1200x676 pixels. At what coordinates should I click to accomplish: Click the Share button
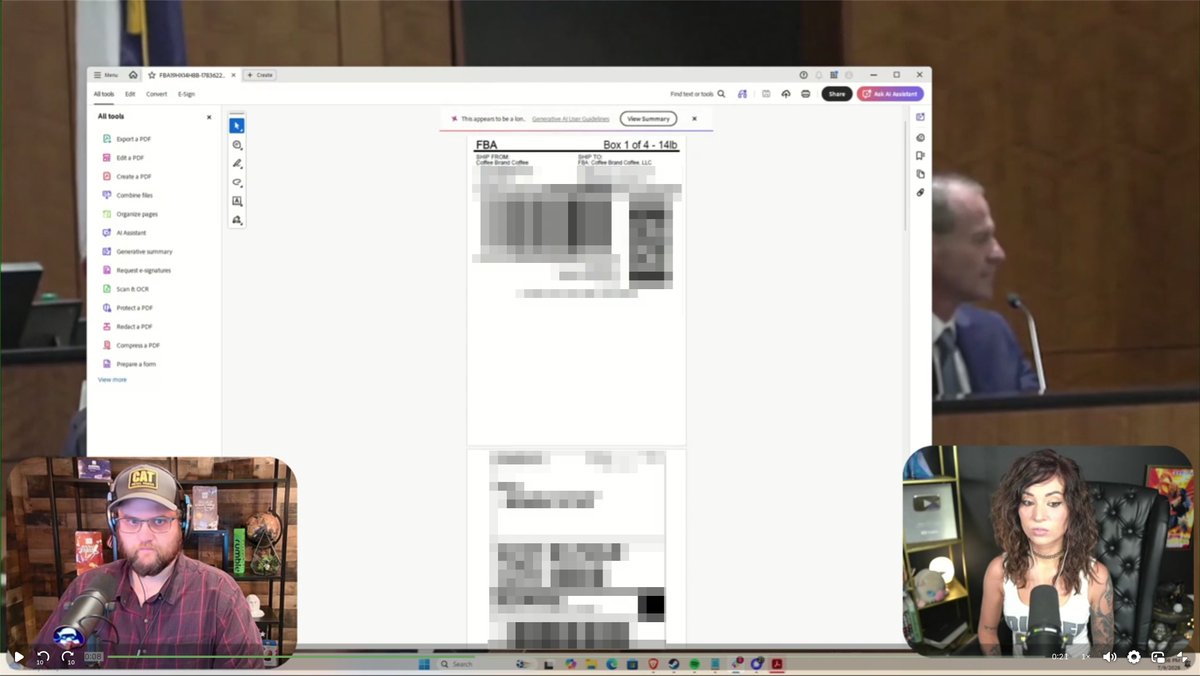pos(837,94)
